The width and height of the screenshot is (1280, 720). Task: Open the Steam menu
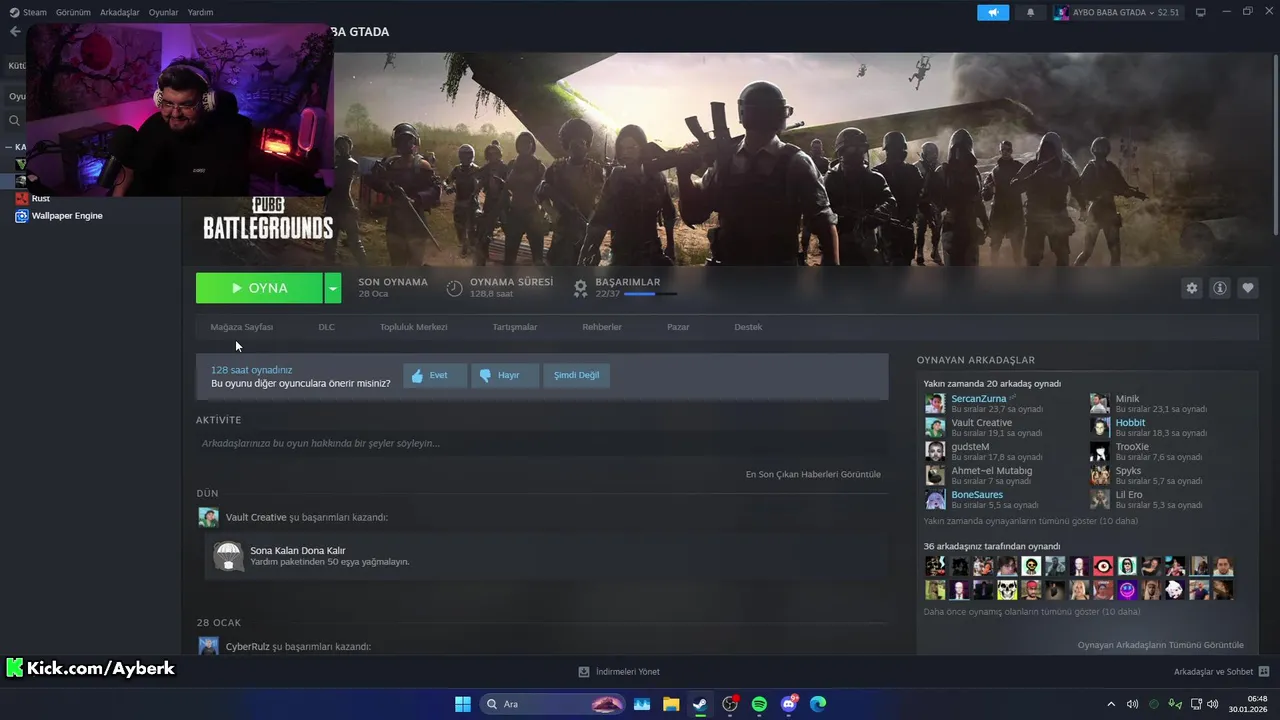tap(28, 12)
